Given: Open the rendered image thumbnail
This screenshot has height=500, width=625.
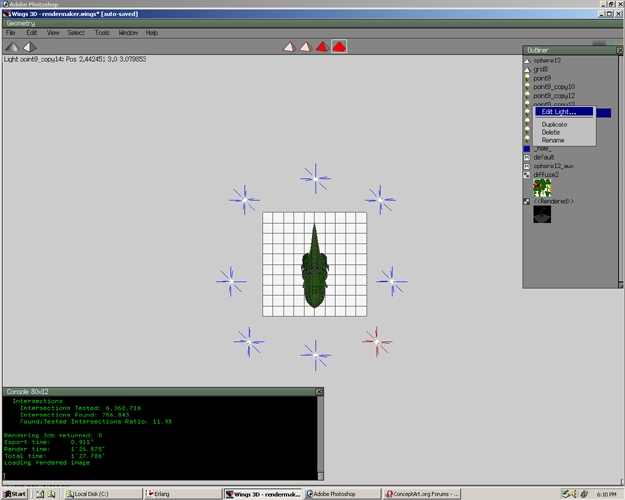Looking at the screenshot, I should coord(542,215).
